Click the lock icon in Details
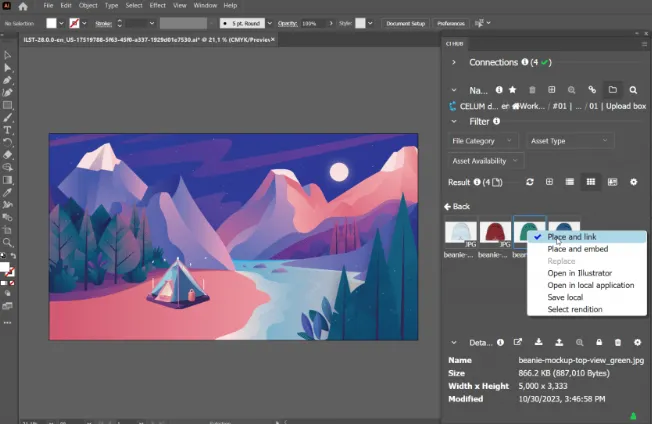 click(x=599, y=342)
